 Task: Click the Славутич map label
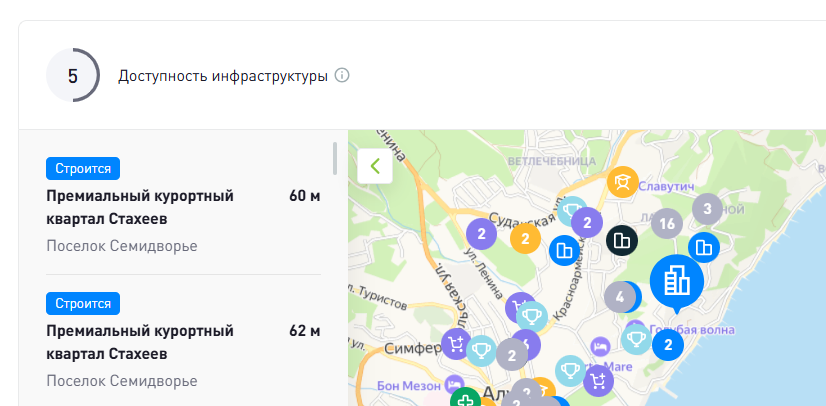[x=666, y=186]
